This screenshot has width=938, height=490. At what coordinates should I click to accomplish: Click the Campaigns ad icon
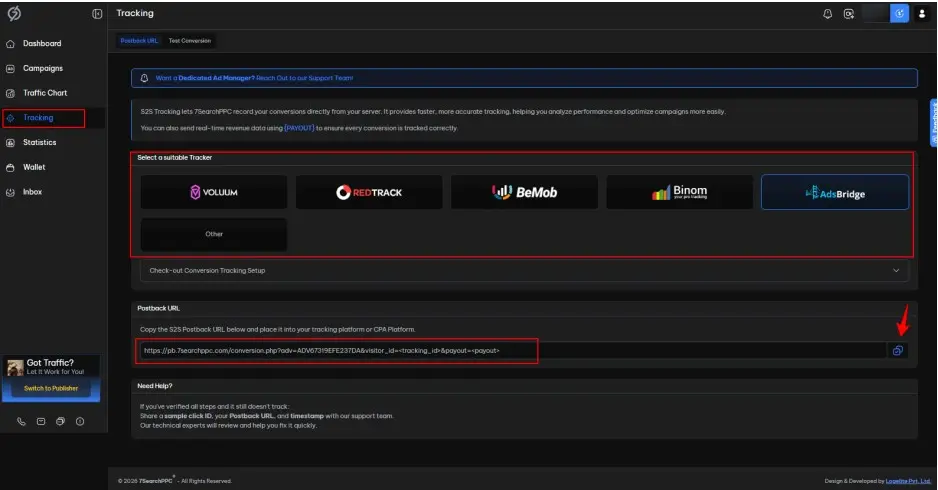10,69
